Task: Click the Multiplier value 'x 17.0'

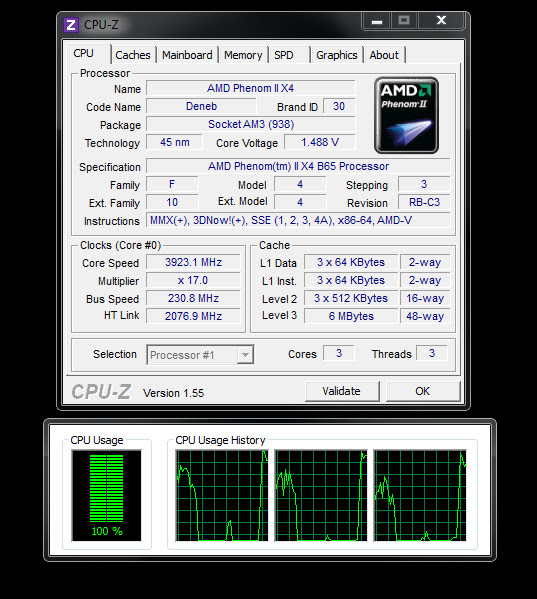Action: (193, 280)
